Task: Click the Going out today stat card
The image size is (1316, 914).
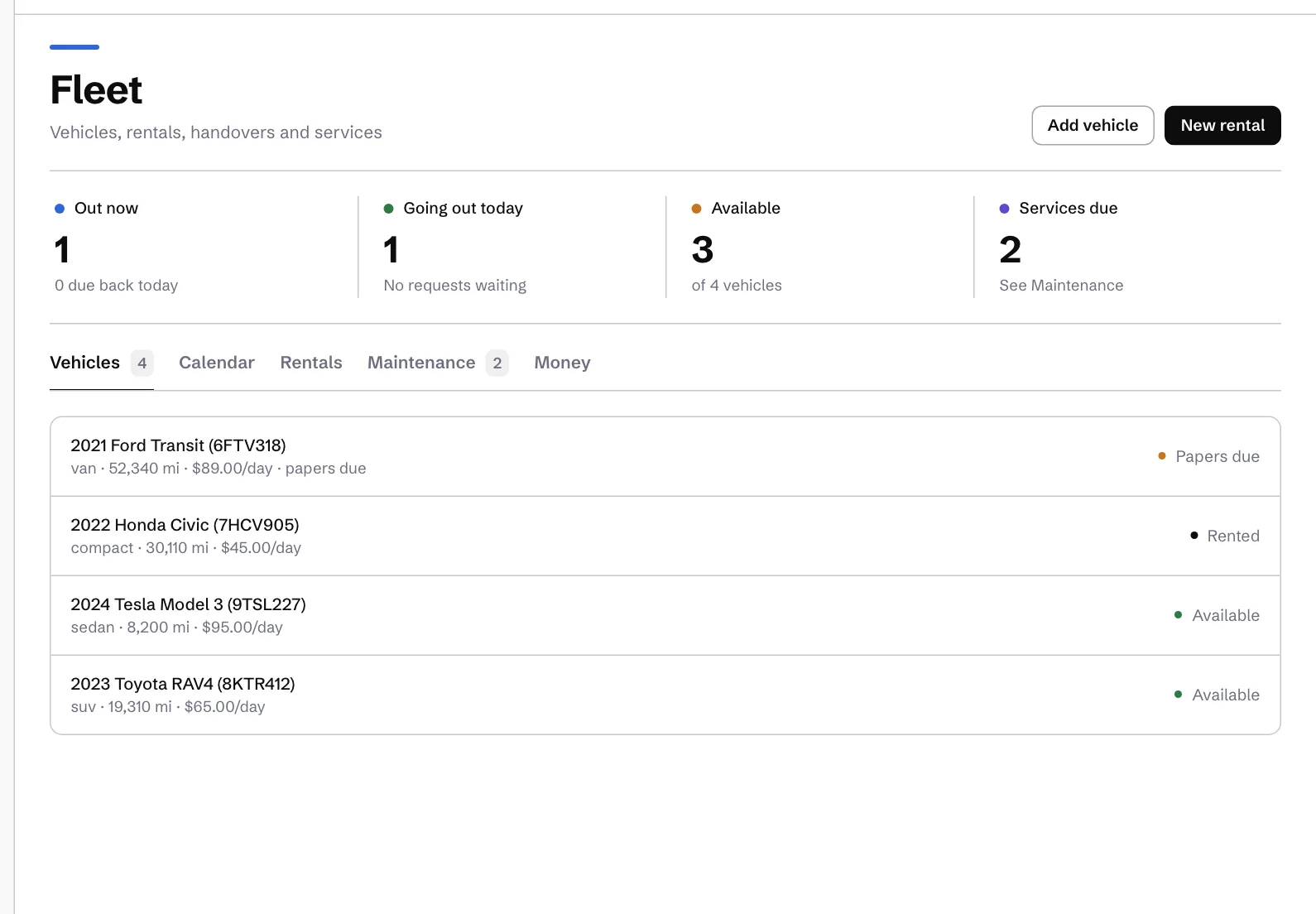Action: coord(512,247)
